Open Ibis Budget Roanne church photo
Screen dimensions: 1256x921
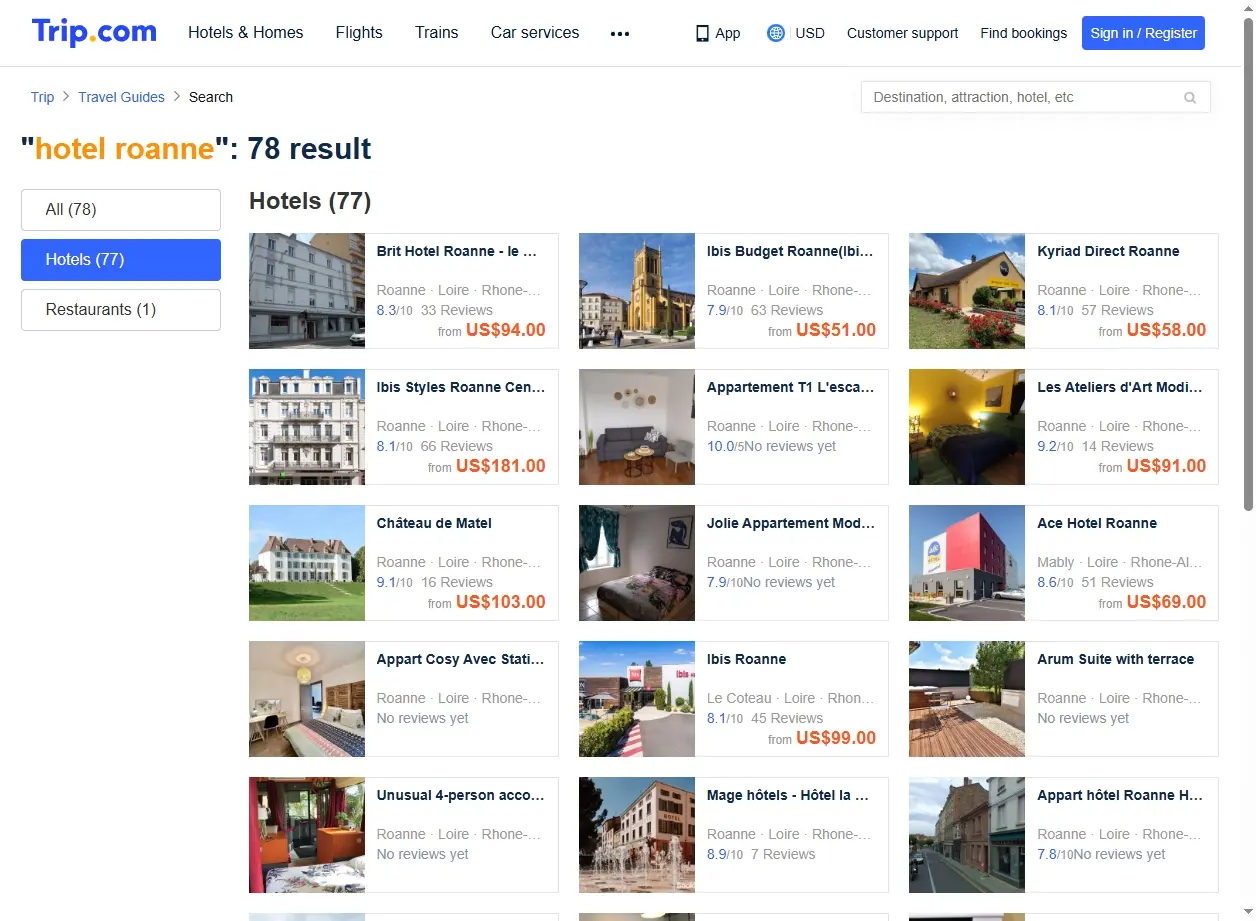pyautogui.click(x=637, y=291)
